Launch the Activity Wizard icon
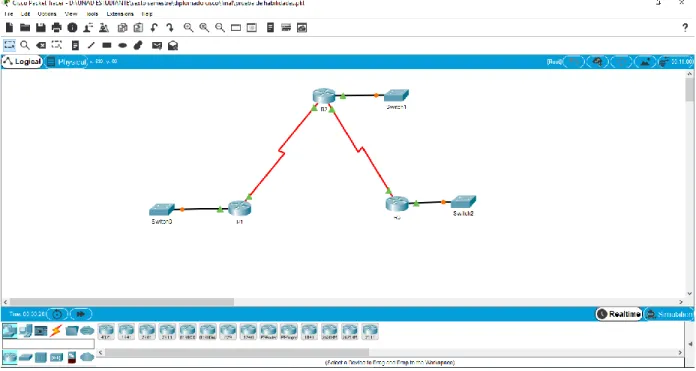 click(x=104, y=28)
